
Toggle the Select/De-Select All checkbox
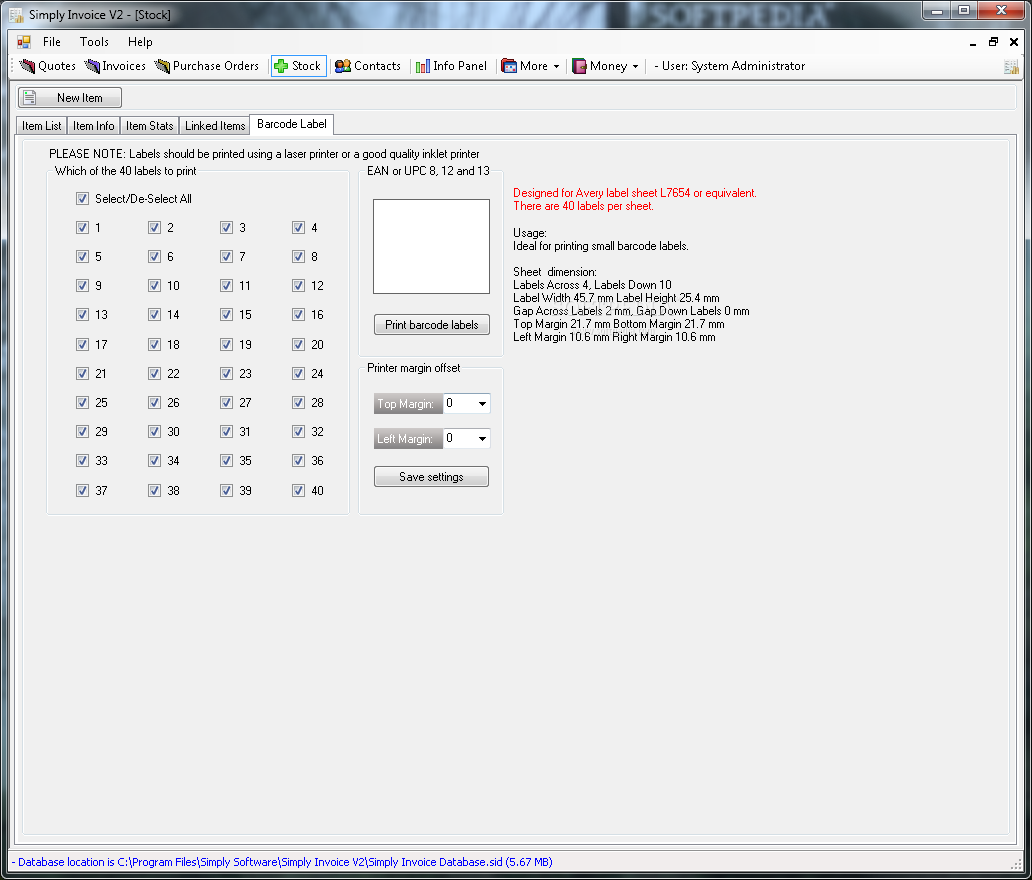82,198
